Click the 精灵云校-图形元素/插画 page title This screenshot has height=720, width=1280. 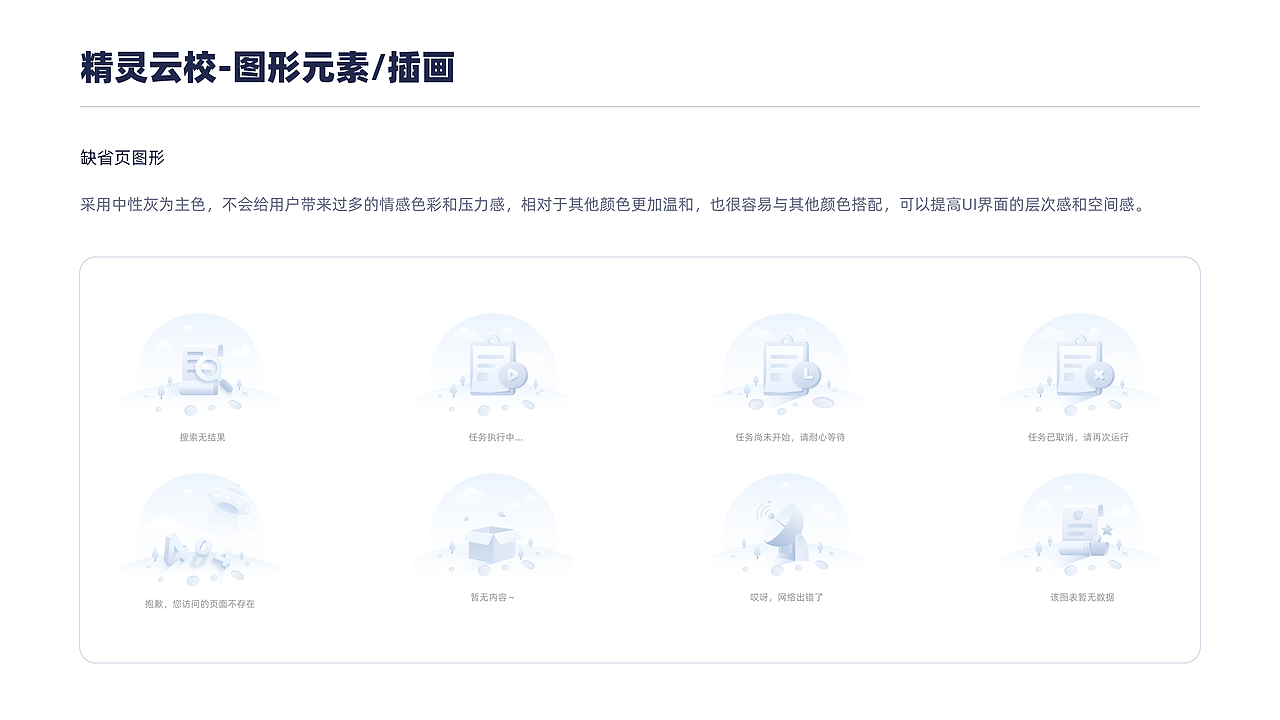(x=268, y=68)
